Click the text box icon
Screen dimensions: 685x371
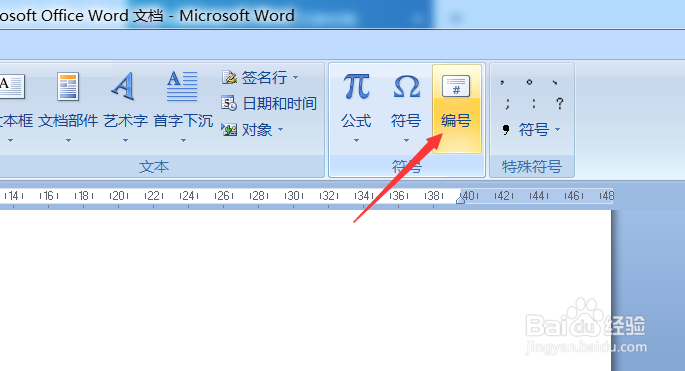pos(11,87)
